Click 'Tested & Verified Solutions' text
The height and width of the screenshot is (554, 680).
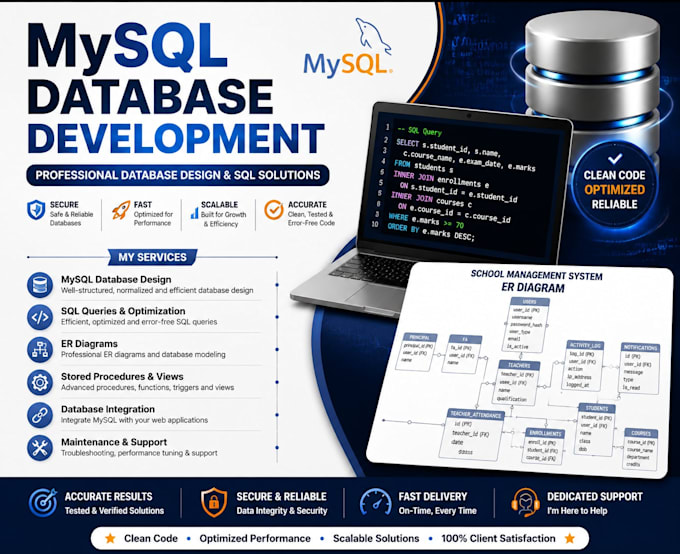coord(114,511)
